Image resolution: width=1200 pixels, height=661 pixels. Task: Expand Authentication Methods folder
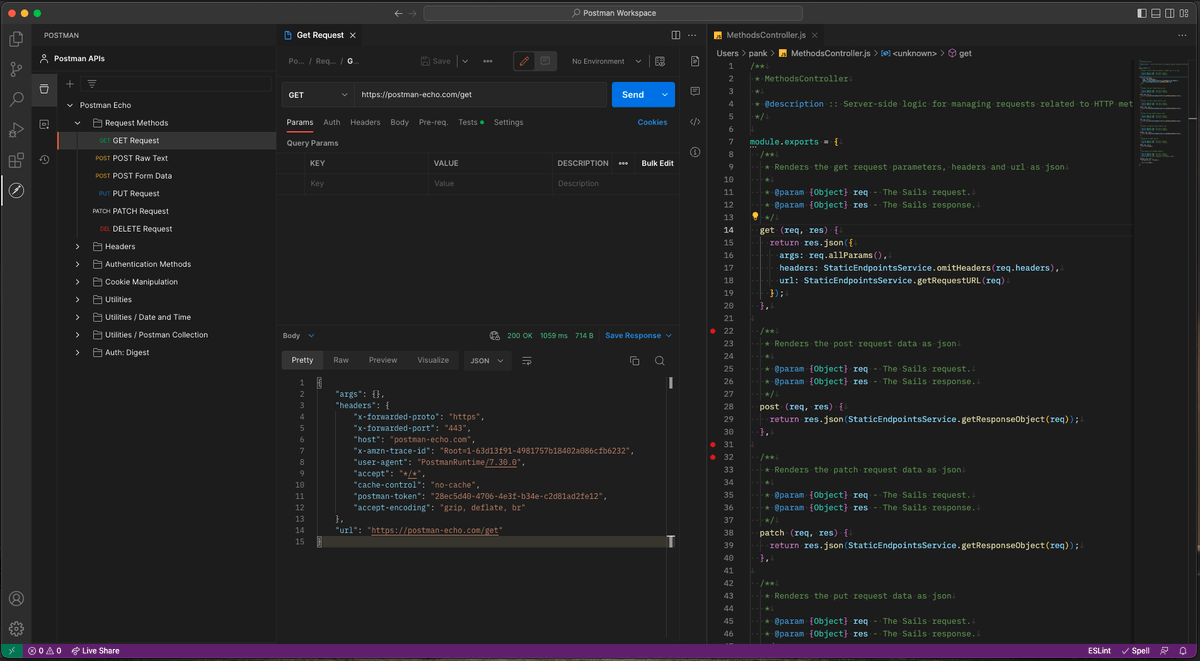click(78, 264)
